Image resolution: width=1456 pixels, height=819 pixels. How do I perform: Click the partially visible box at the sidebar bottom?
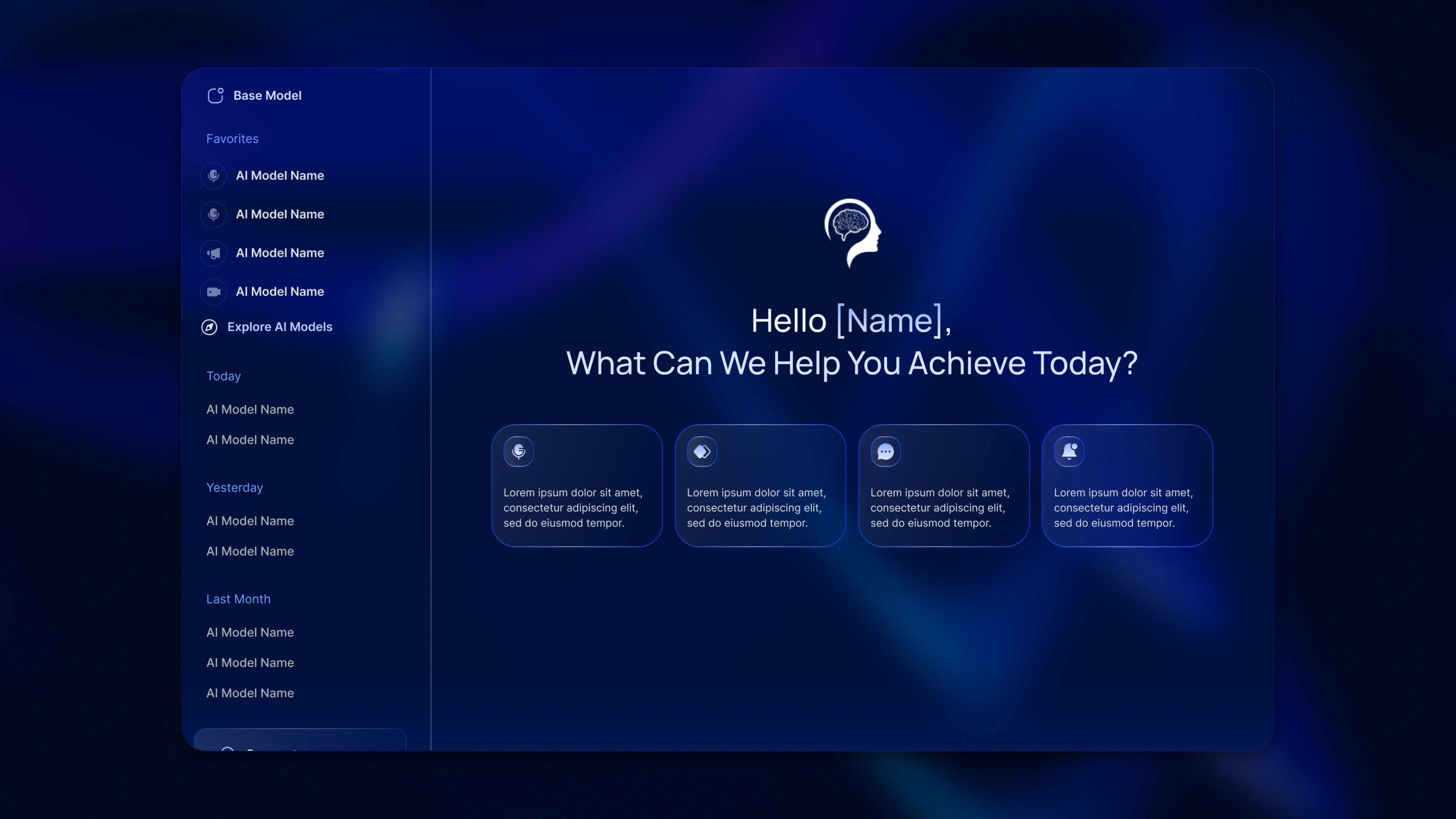click(x=300, y=741)
